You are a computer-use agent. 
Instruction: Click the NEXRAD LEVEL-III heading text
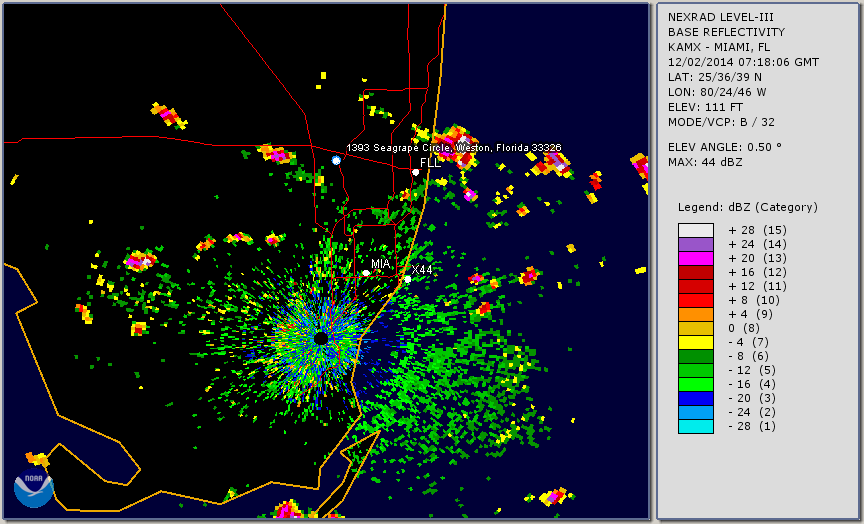click(x=722, y=18)
